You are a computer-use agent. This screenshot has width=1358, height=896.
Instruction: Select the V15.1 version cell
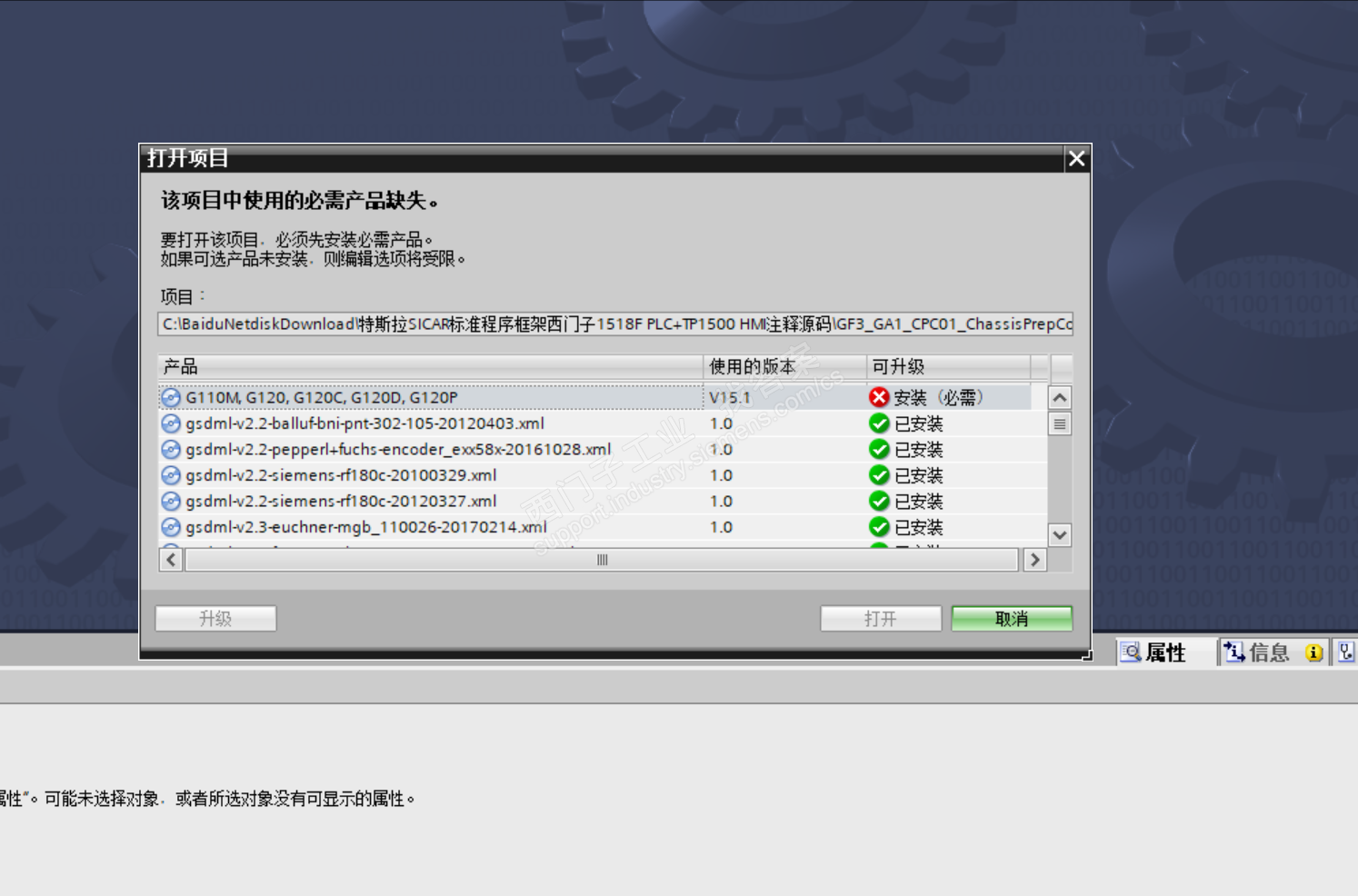point(784,397)
